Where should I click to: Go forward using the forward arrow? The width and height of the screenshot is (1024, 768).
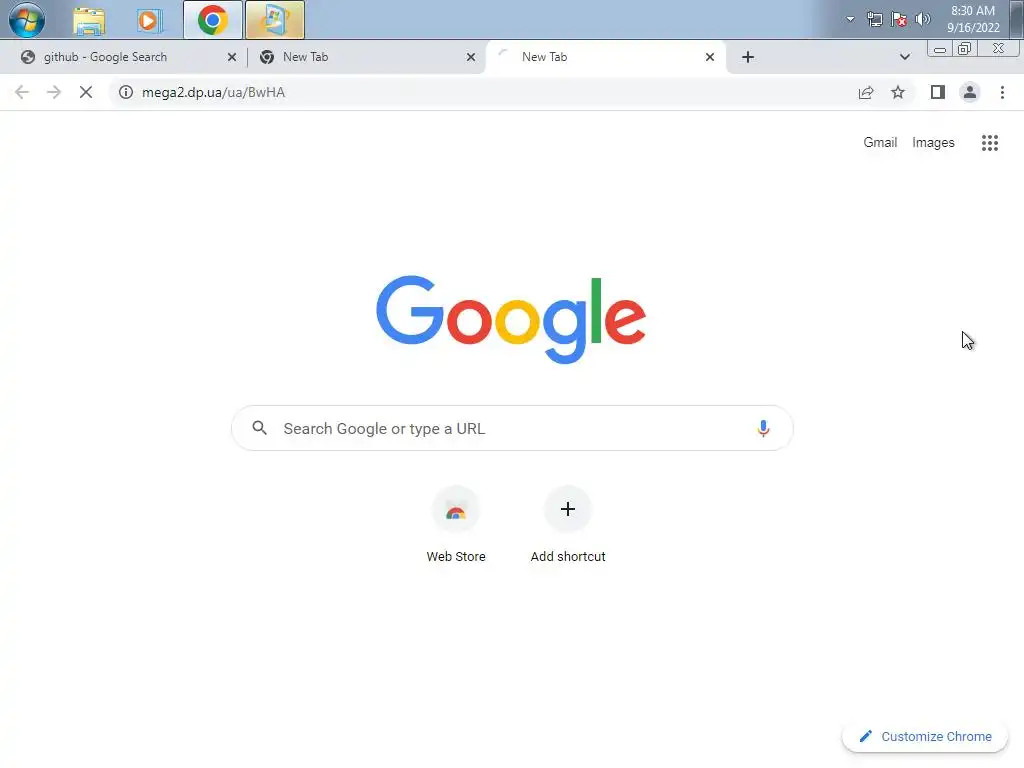point(54,92)
